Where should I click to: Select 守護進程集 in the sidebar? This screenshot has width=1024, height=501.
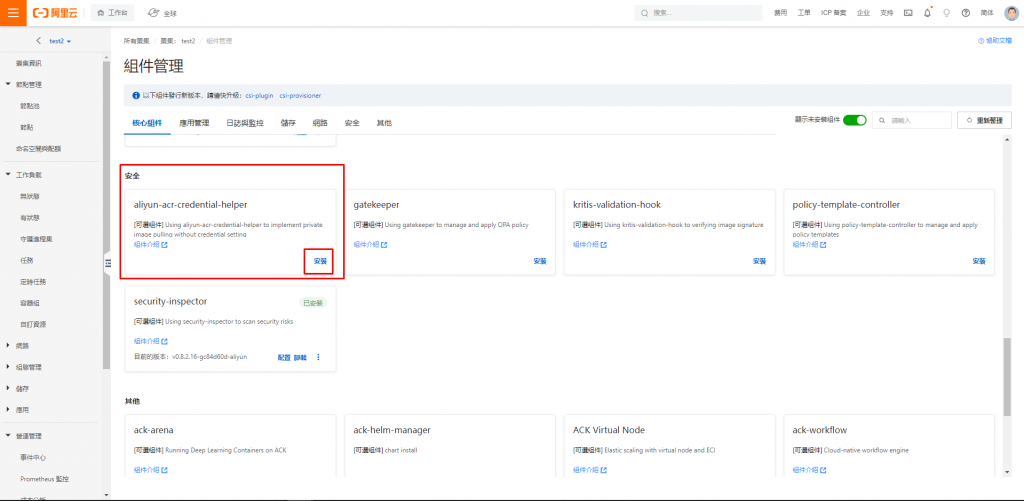pos(37,238)
